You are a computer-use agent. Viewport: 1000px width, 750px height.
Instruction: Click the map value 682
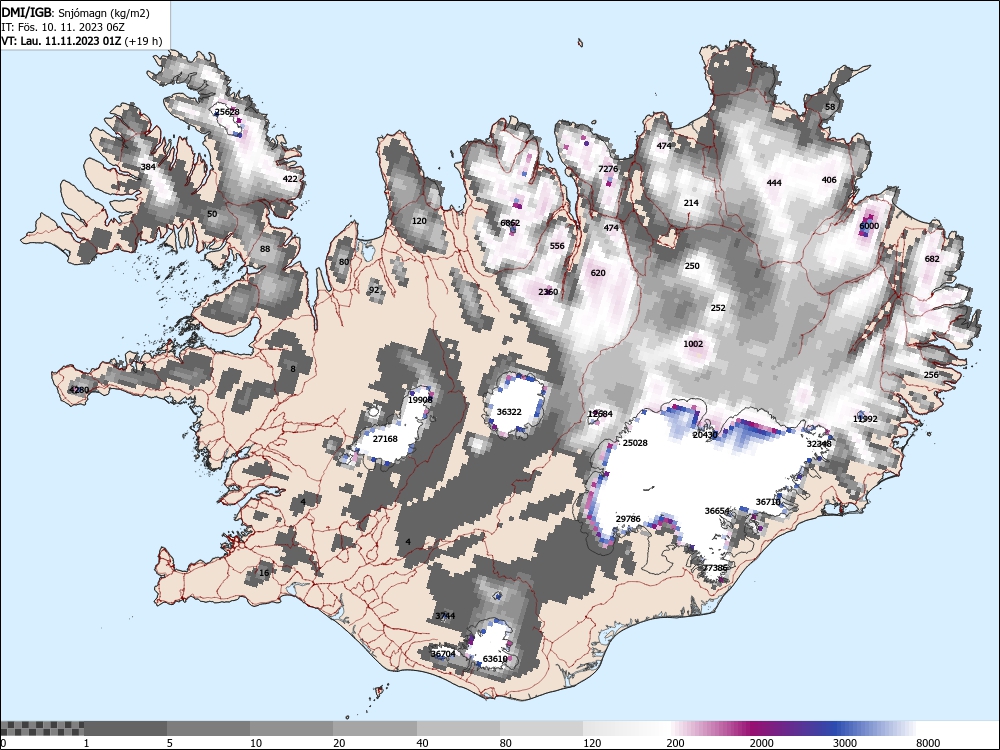tap(932, 259)
